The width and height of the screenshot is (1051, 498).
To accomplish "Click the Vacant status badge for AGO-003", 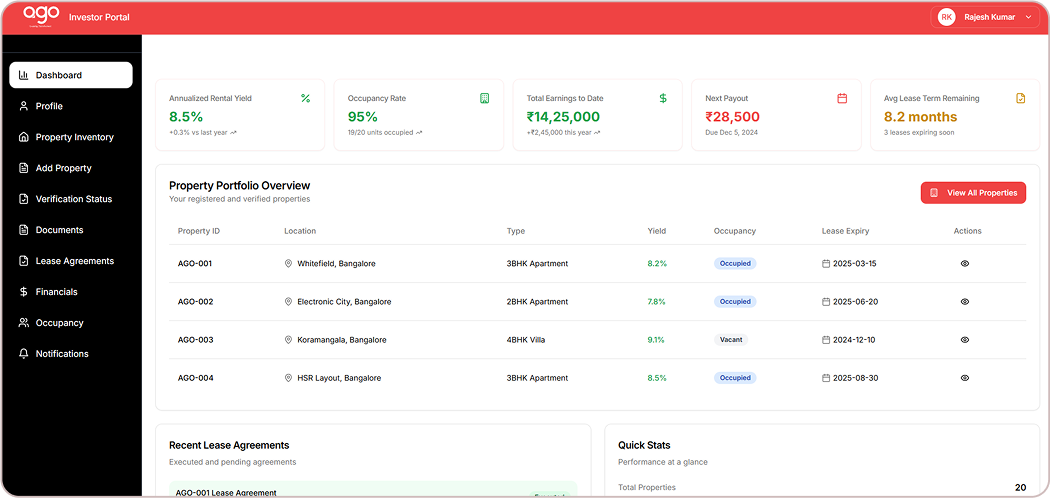I will (731, 340).
